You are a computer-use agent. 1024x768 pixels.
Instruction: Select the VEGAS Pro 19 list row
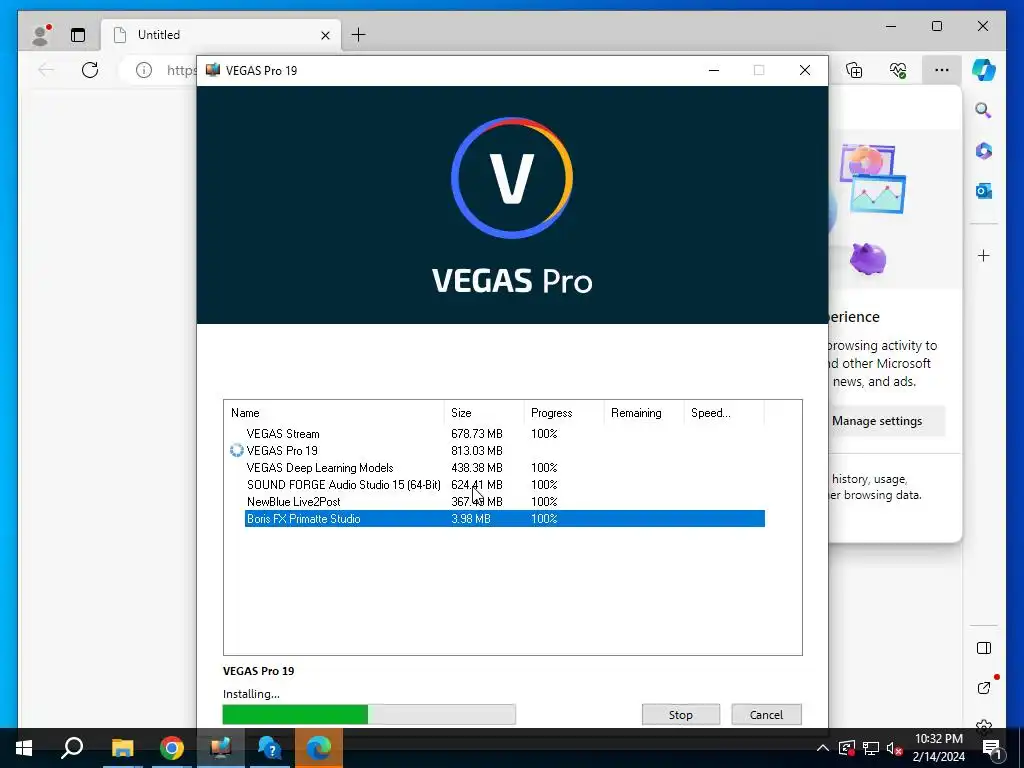tap(504, 451)
